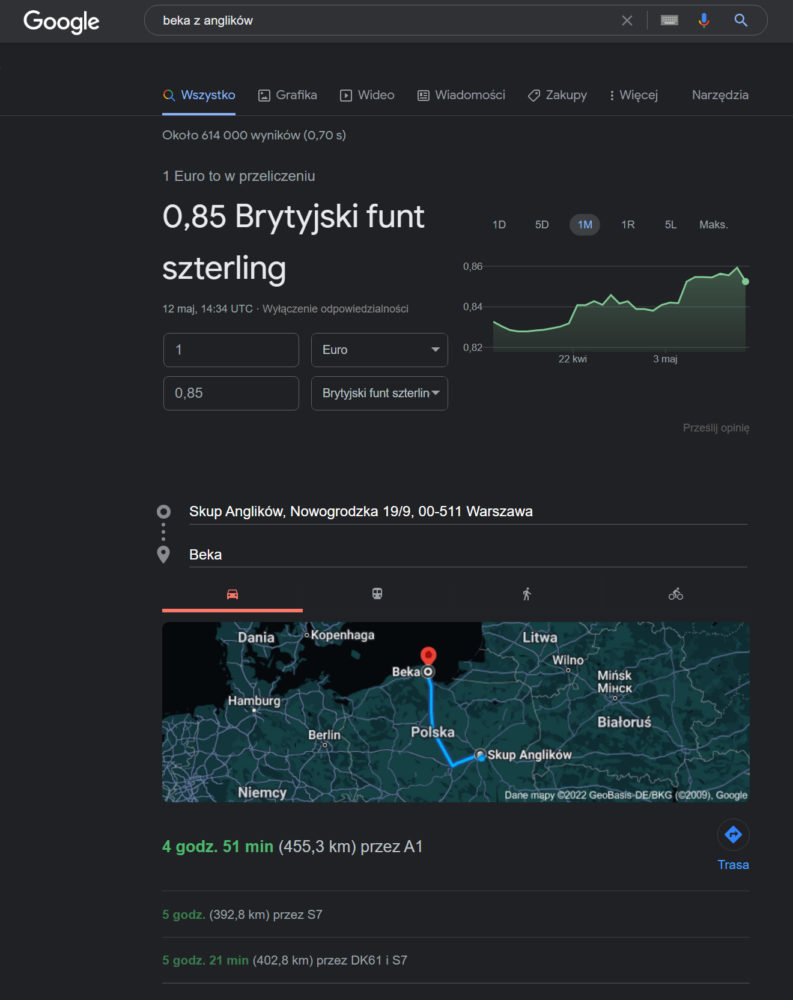Select public transit mode icon
The width and height of the screenshot is (793, 1000).
pyautogui.click(x=377, y=594)
